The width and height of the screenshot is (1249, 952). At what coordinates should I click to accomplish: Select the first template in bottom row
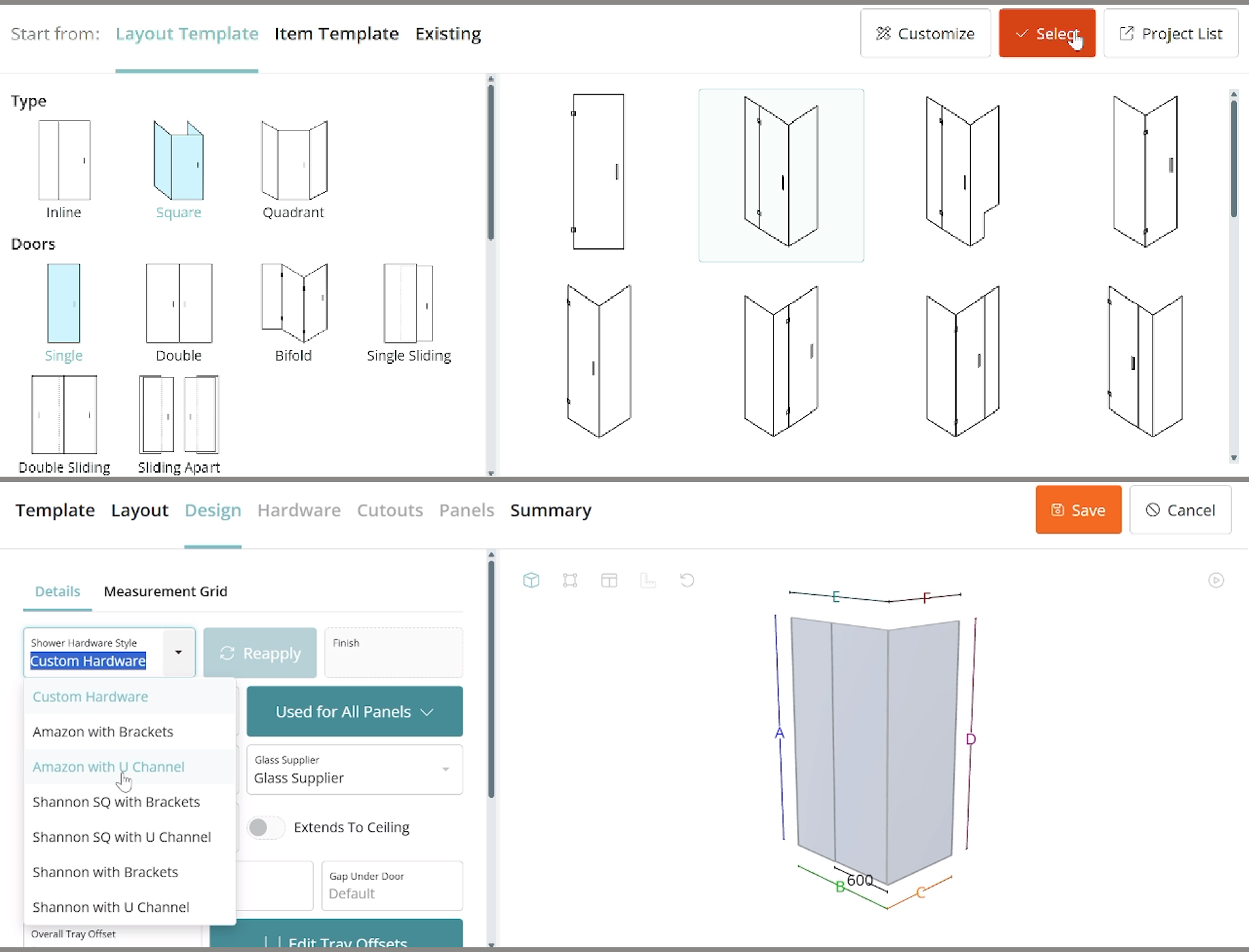(x=598, y=361)
